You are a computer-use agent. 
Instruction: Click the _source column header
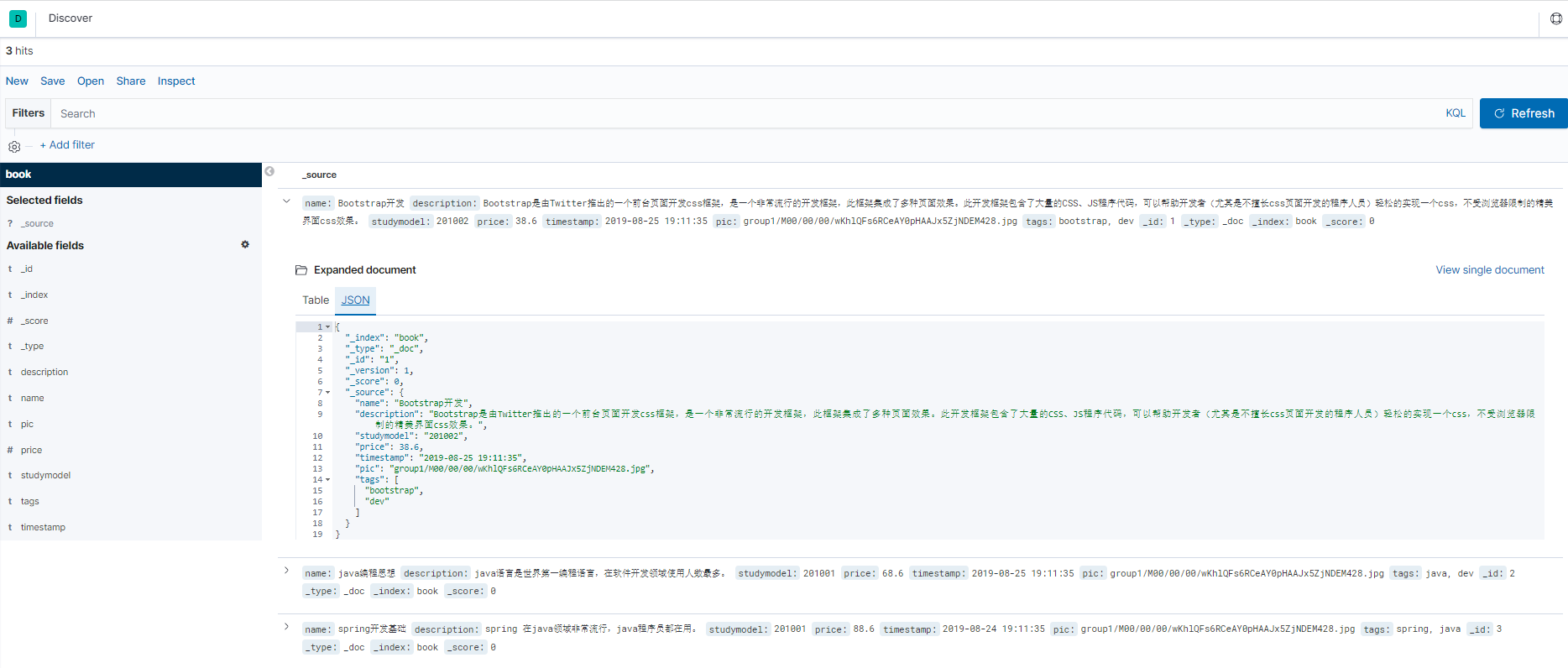click(x=319, y=175)
